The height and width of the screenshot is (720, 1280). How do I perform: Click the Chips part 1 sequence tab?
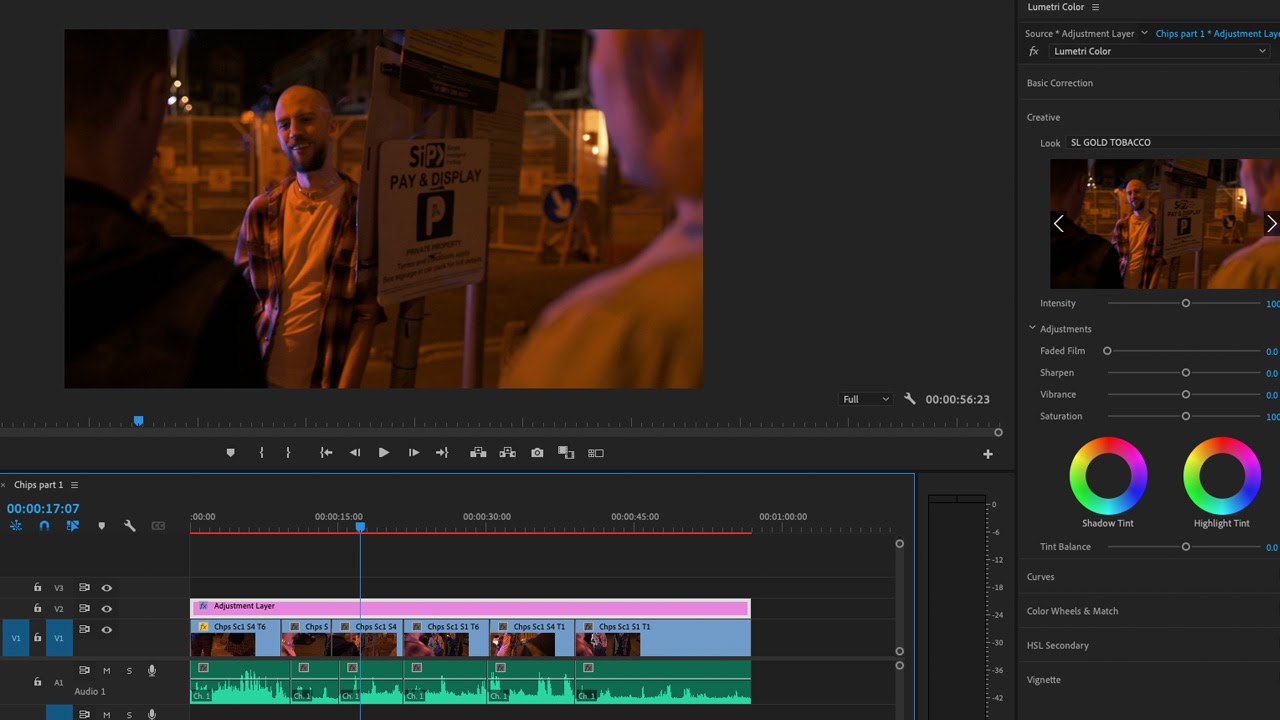[40, 485]
